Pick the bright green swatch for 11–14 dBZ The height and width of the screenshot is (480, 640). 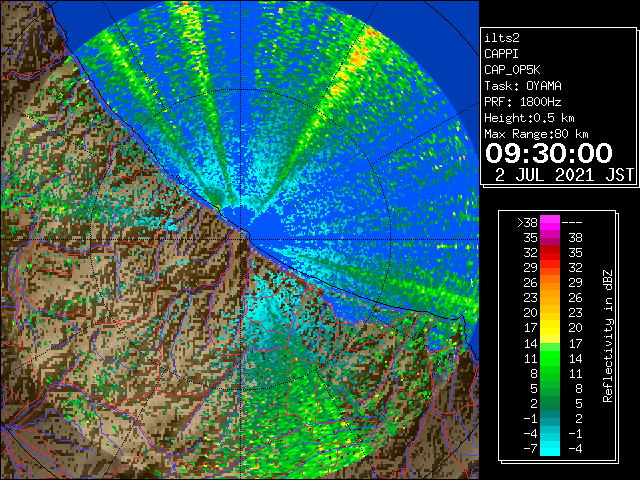(x=550, y=358)
